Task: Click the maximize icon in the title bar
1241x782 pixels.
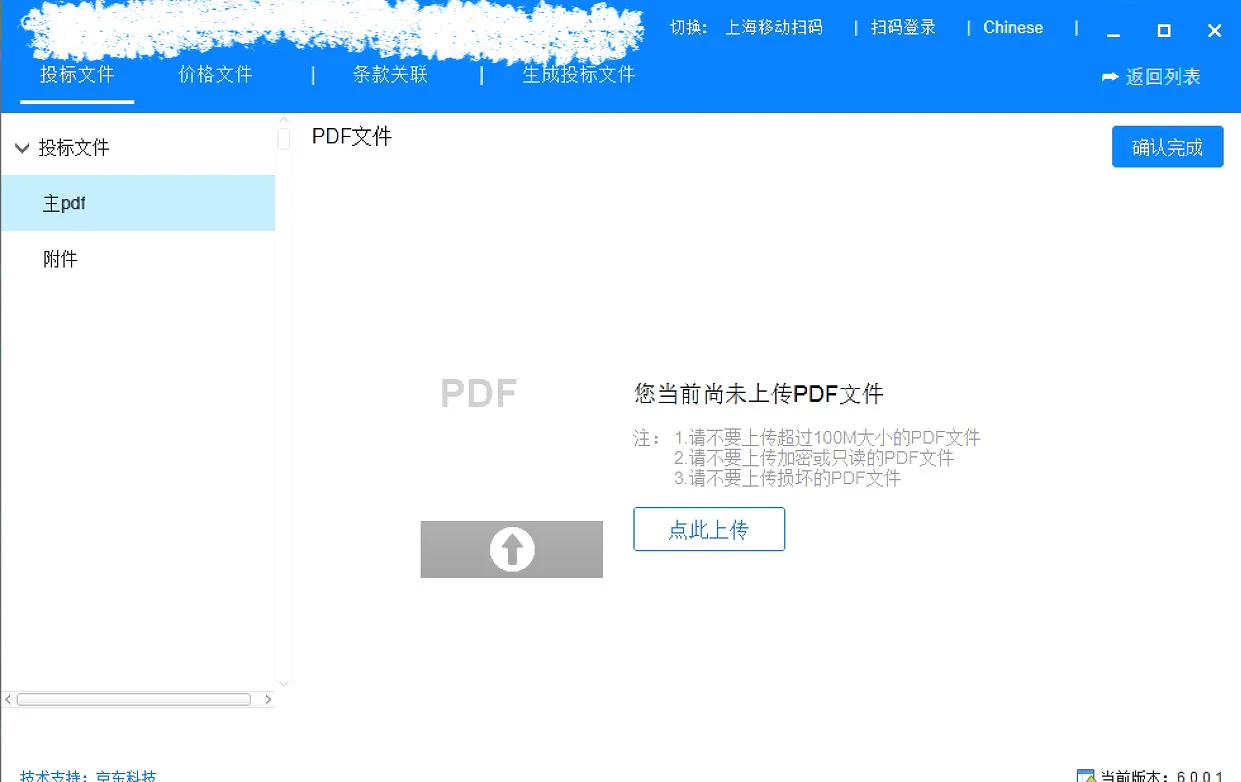Action: (x=1163, y=32)
